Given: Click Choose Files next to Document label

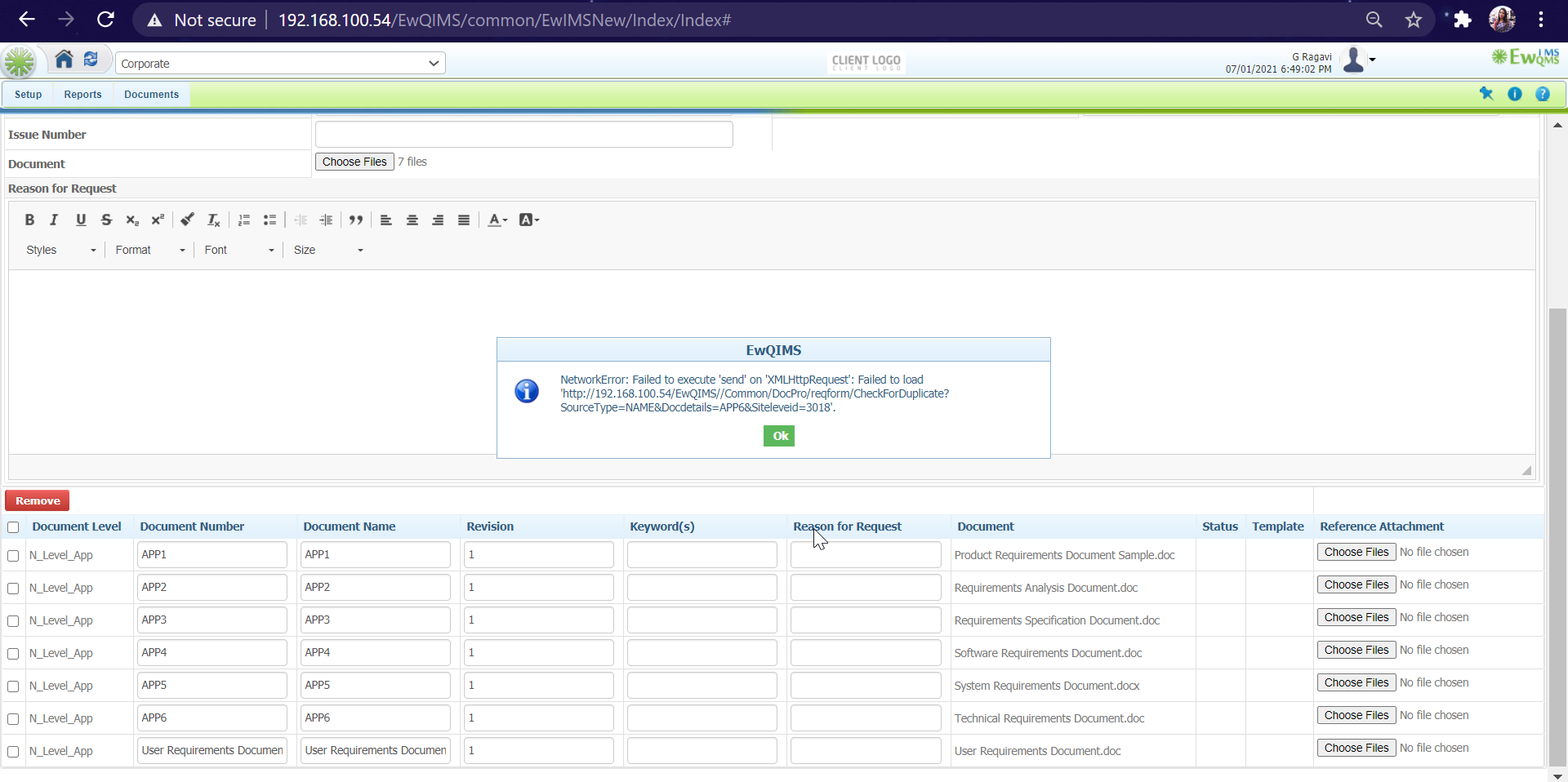Looking at the screenshot, I should 354,162.
